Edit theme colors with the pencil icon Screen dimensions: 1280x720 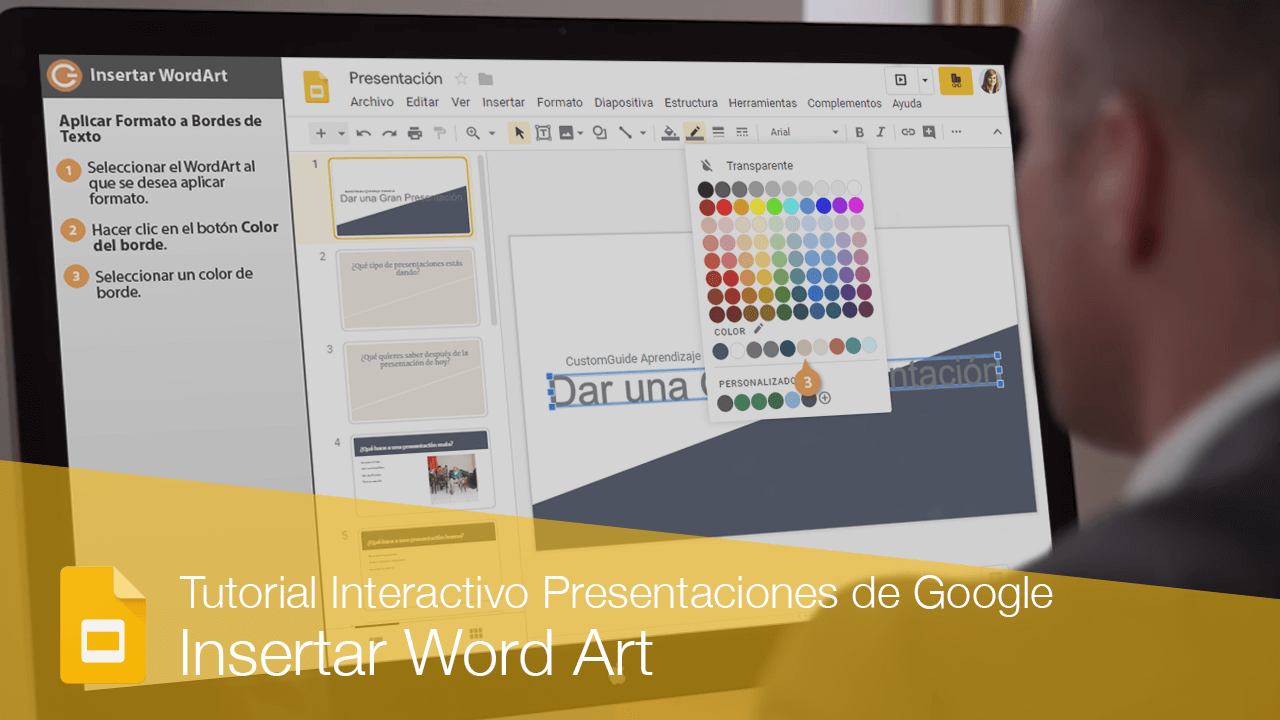pos(758,328)
